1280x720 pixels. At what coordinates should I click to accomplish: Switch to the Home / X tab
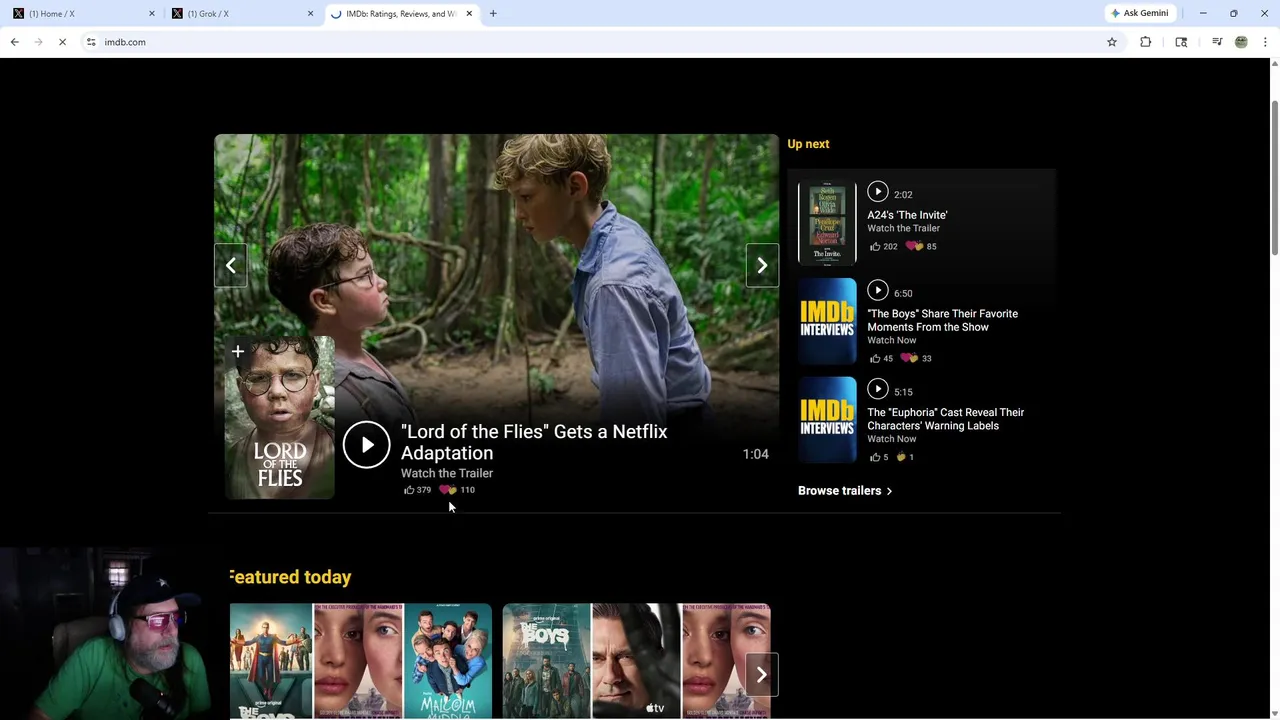[x=81, y=14]
